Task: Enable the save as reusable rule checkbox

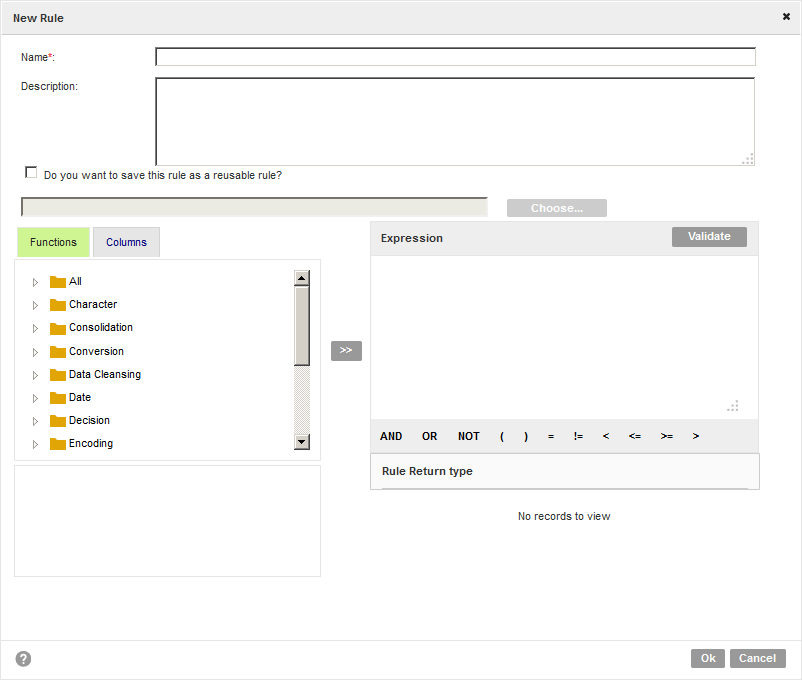Action: pos(31,172)
